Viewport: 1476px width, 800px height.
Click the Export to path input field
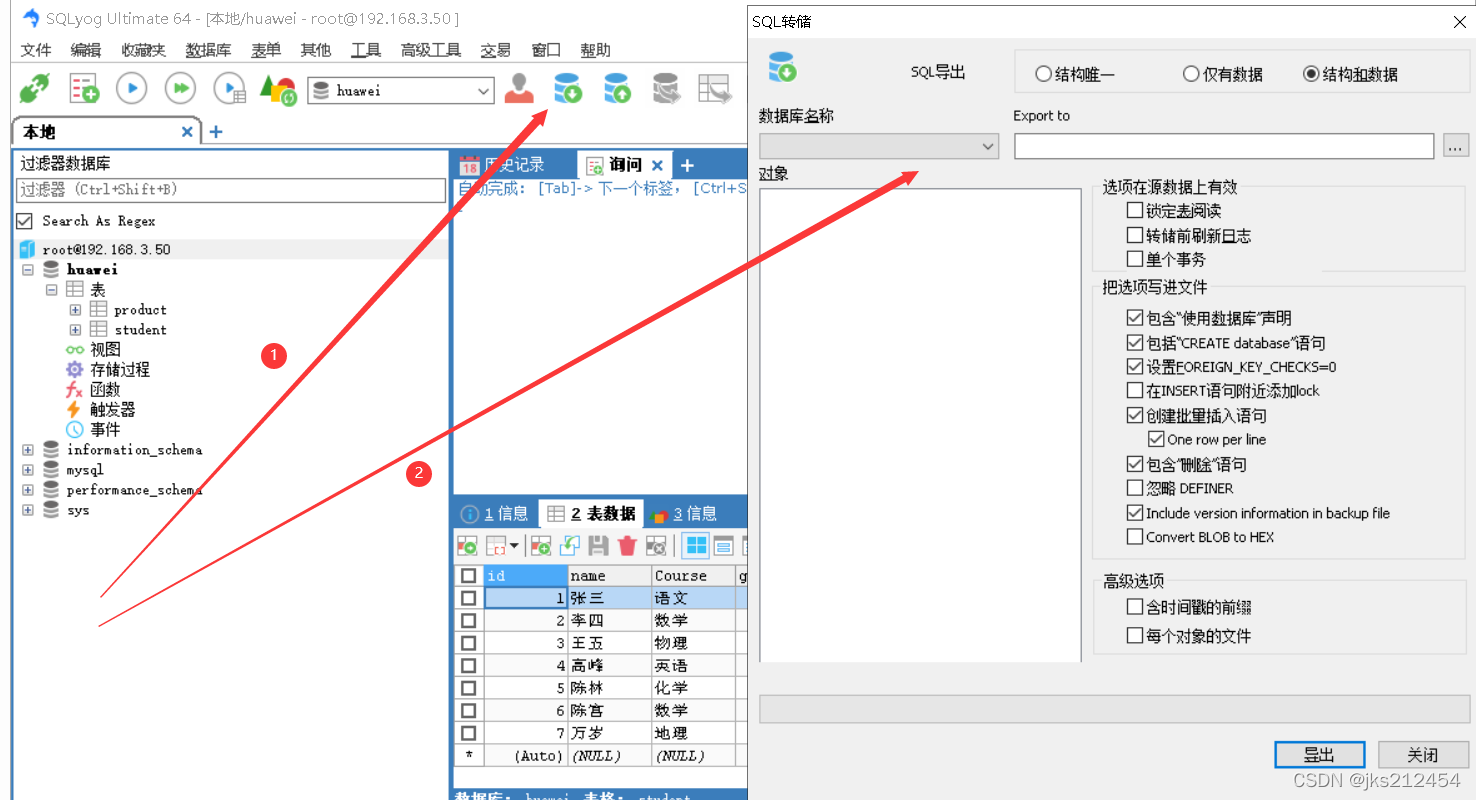point(1222,146)
